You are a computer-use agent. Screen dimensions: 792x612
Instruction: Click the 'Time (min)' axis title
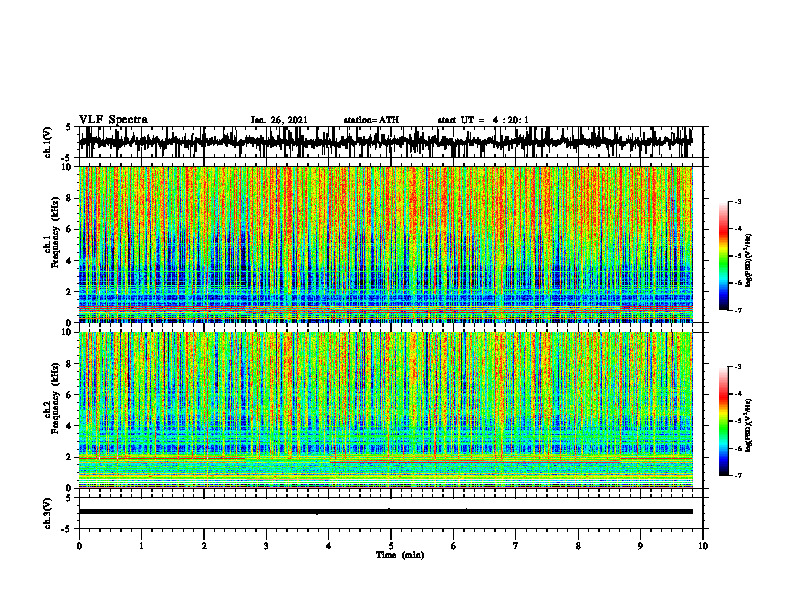pos(400,555)
